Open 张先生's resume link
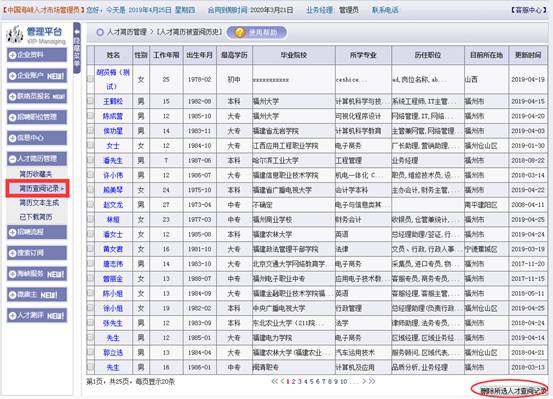 (113, 323)
